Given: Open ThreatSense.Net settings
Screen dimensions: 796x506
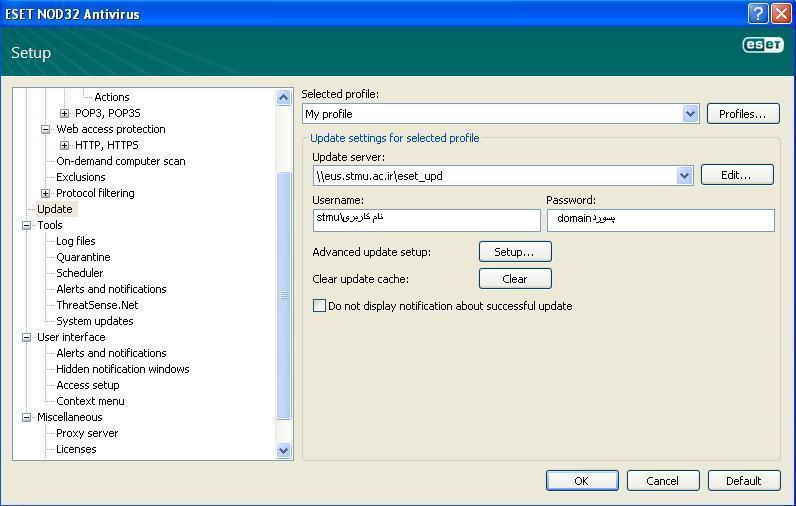Looking at the screenshot, I should tap(97, 305).
